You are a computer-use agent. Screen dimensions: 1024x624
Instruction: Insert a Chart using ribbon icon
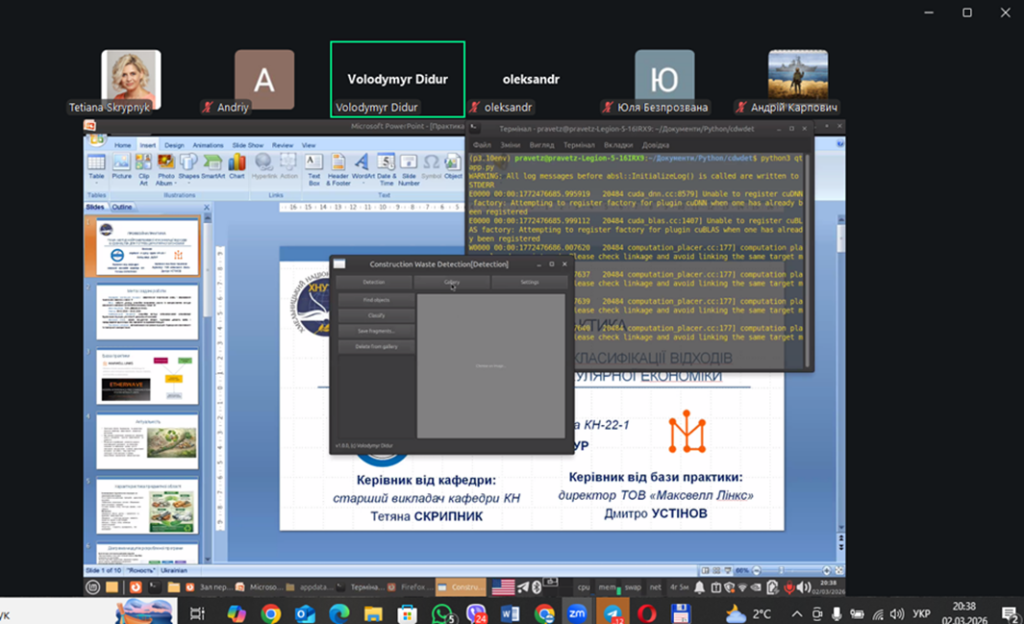pyautogui.click(x=237, y=166)
